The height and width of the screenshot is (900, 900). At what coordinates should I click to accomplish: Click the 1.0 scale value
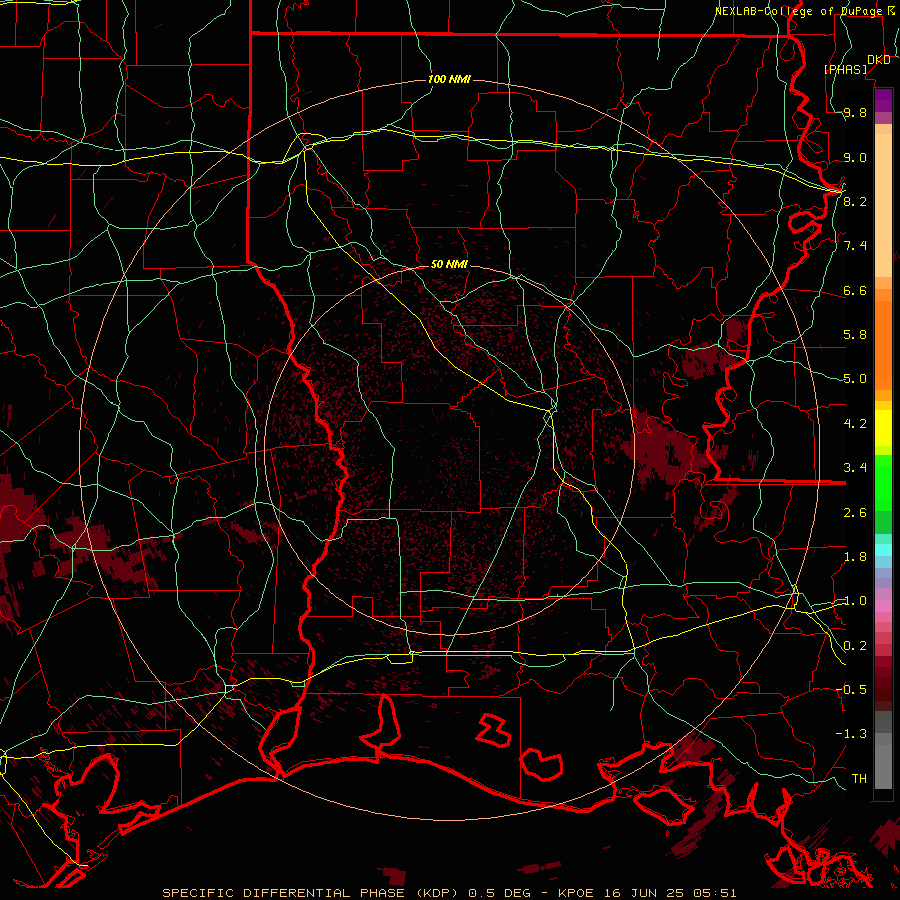[855, 601]
